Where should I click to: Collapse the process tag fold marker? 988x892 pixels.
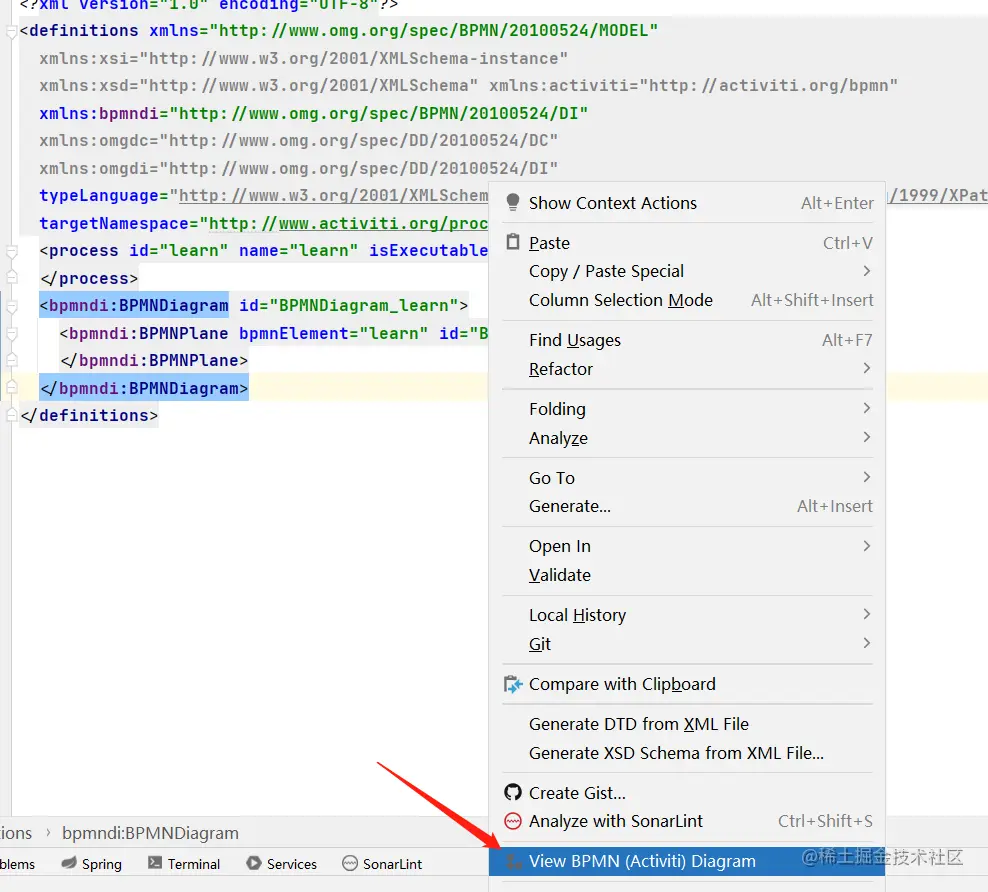point(11,252)
